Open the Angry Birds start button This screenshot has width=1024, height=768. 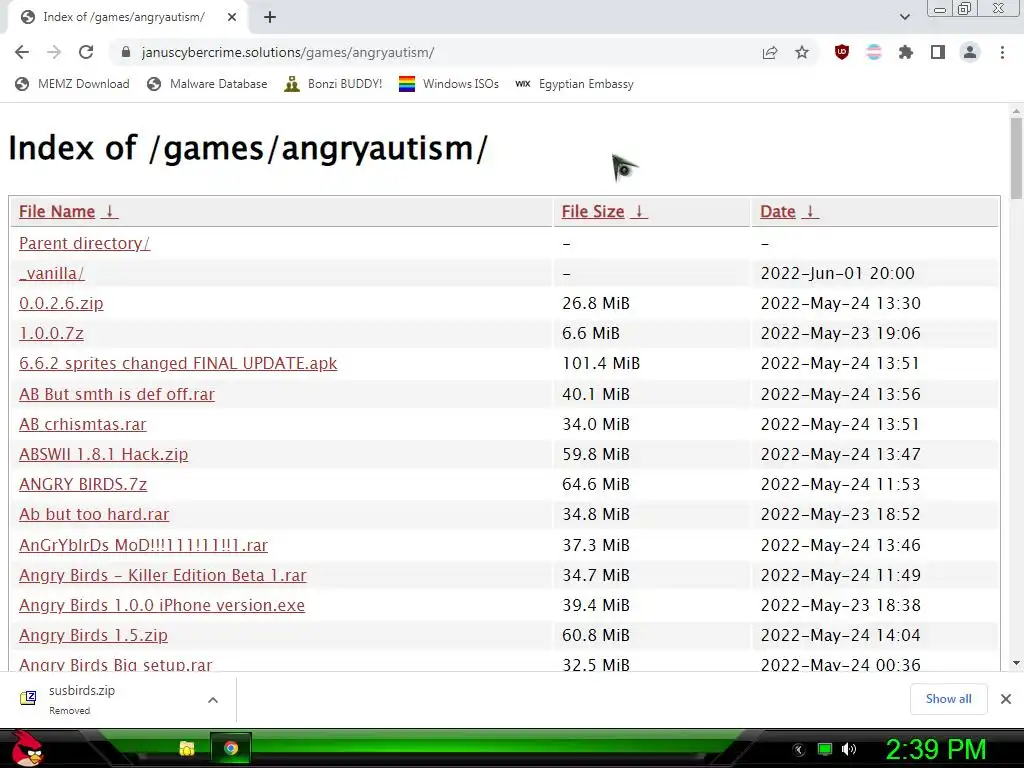[x=26, y=748]
